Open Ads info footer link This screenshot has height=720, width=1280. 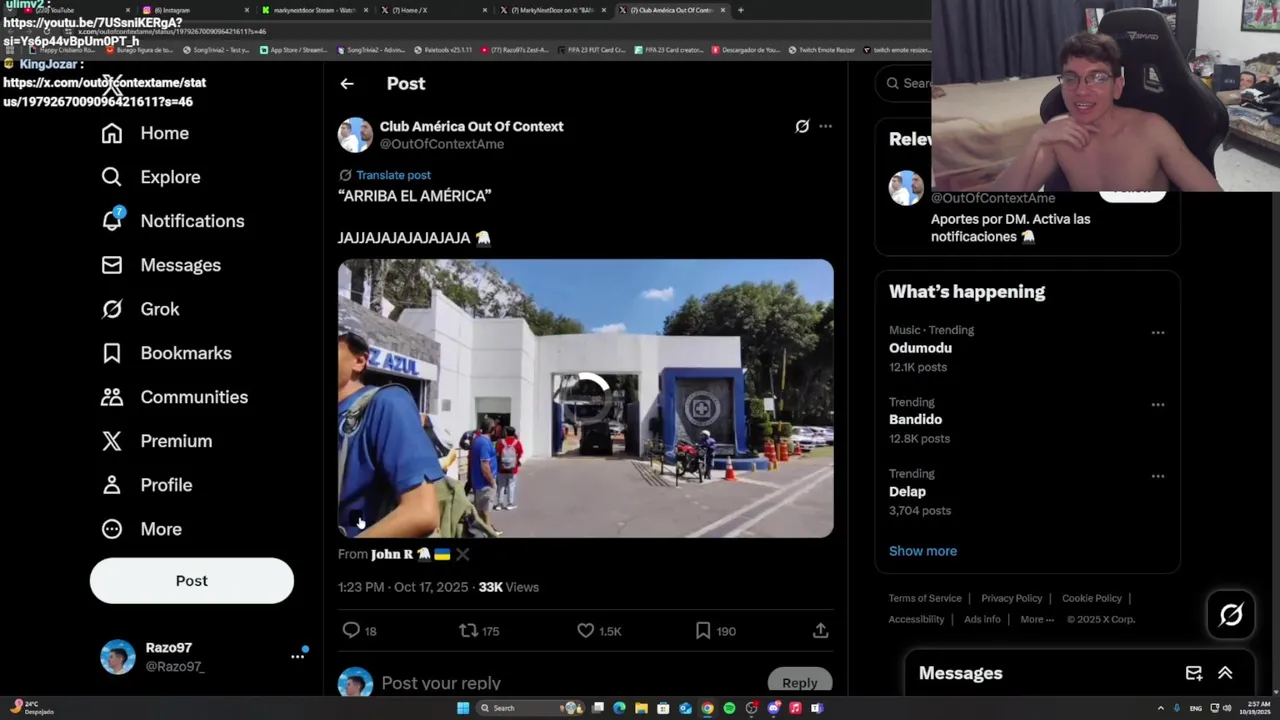(x=982, y=619)
